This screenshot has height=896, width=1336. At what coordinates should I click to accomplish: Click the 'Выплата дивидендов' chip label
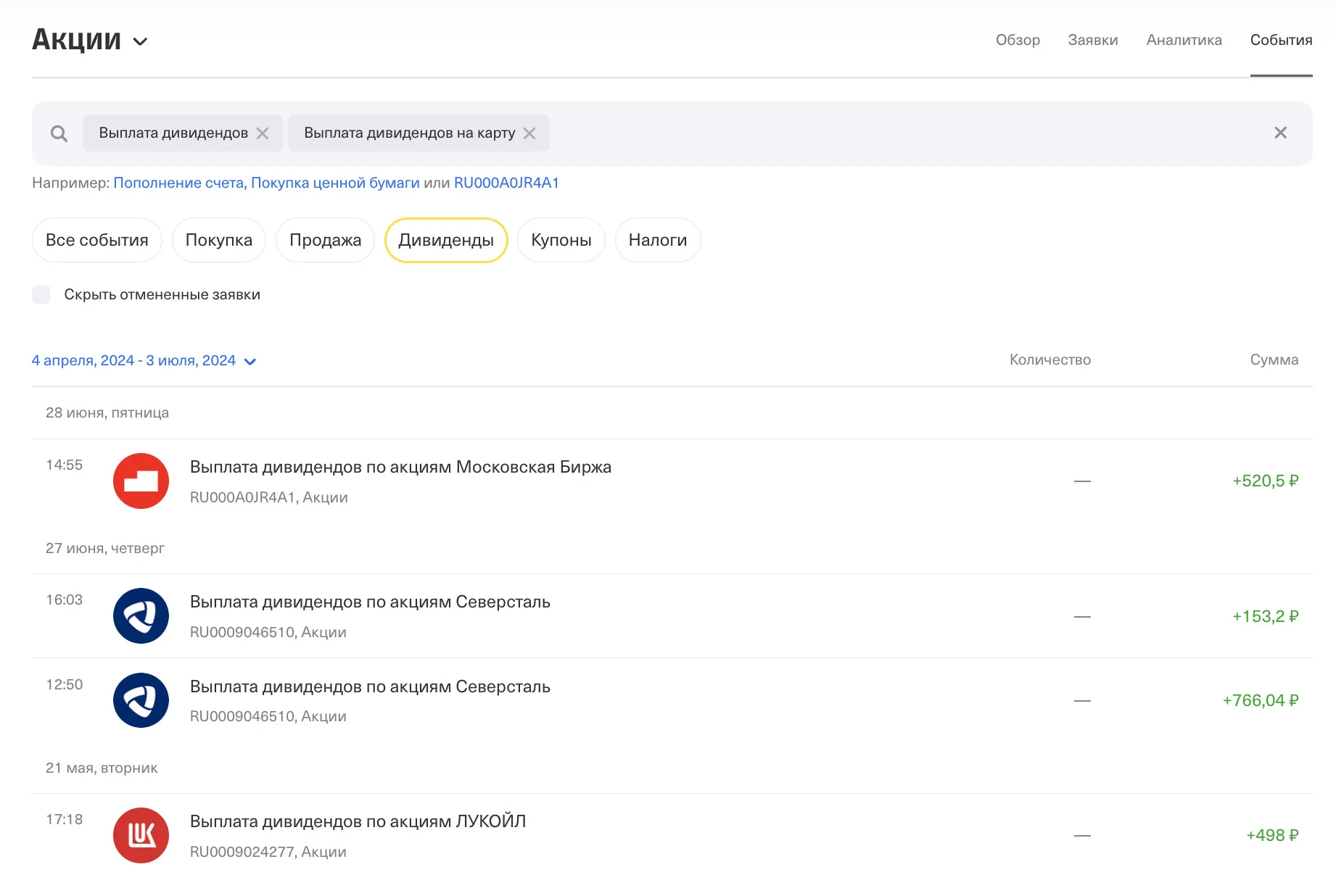click(x=173, y=133)
